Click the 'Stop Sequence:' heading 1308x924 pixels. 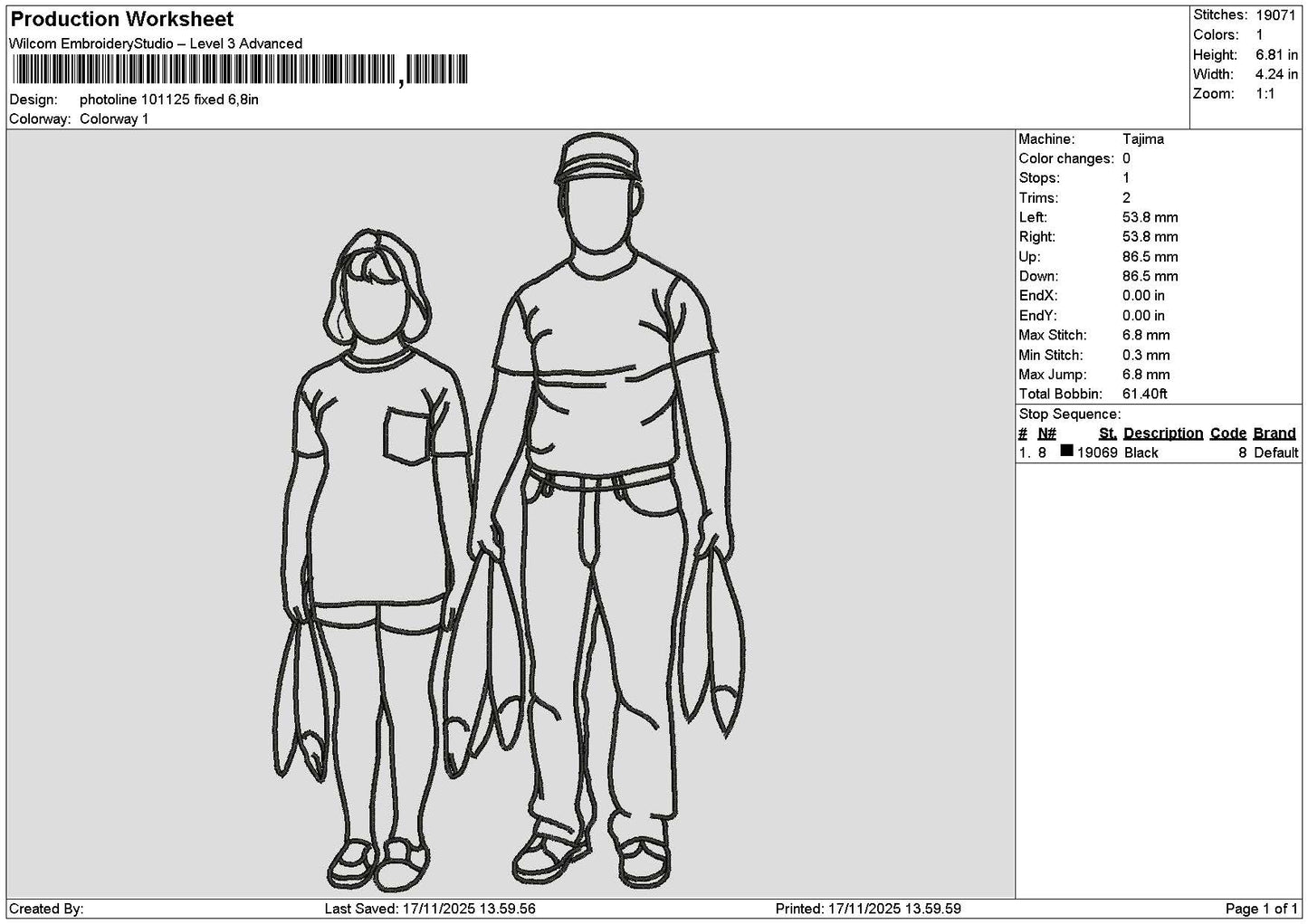pyautogui.click(x=1070, y=414)
